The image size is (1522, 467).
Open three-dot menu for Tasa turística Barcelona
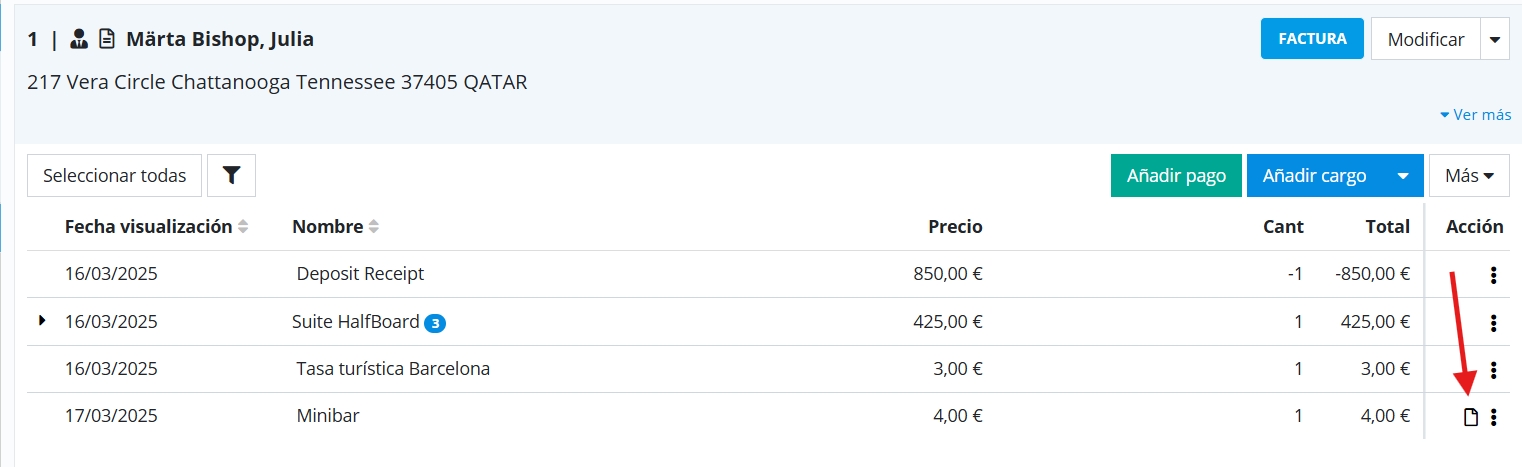(x=1493, y=370)
